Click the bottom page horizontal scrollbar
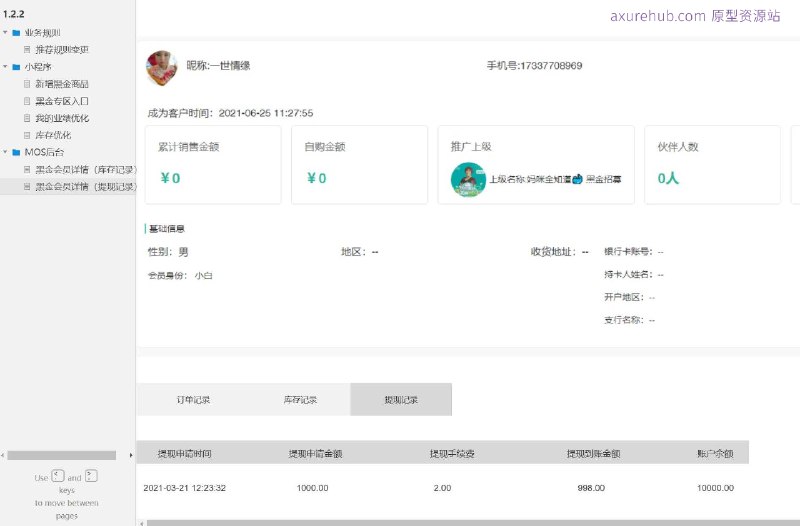The width and height of the screenshot is (800, 526). [x=473, y=523]
